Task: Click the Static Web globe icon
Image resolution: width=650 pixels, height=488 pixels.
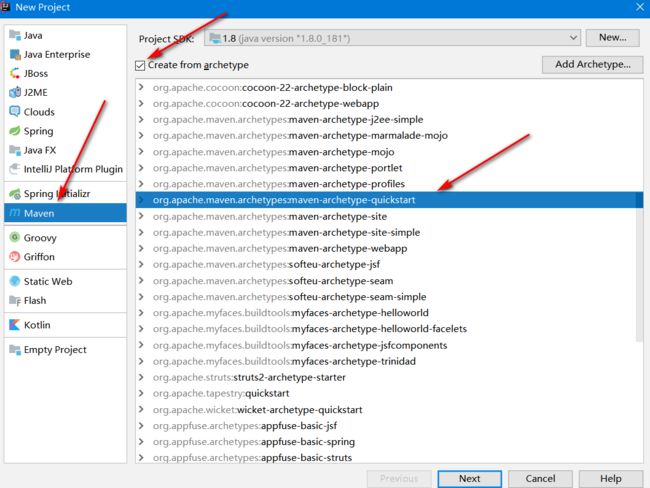Action: coord(15,281)
